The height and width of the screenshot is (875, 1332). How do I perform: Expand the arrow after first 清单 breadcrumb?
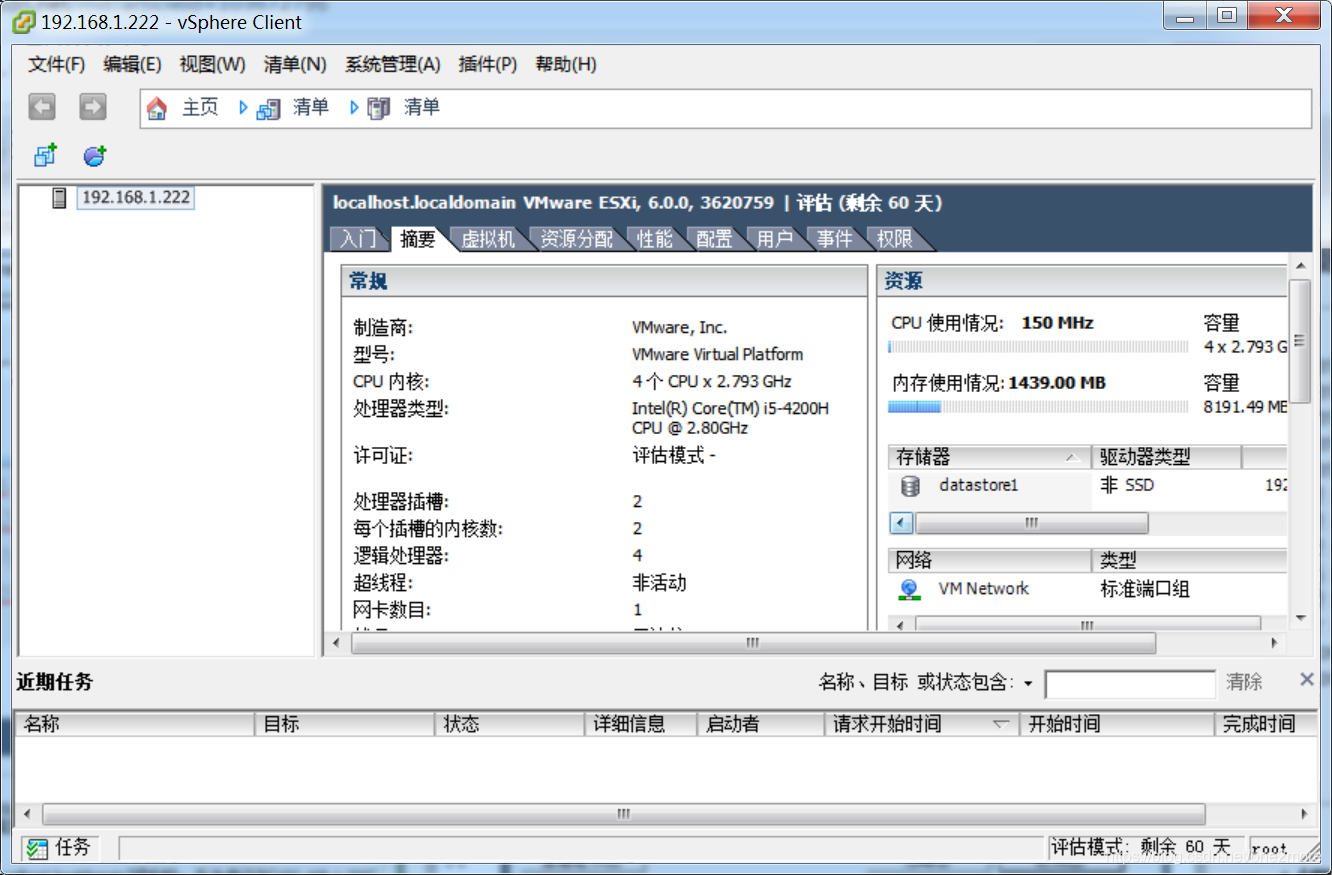coord(354,108)
